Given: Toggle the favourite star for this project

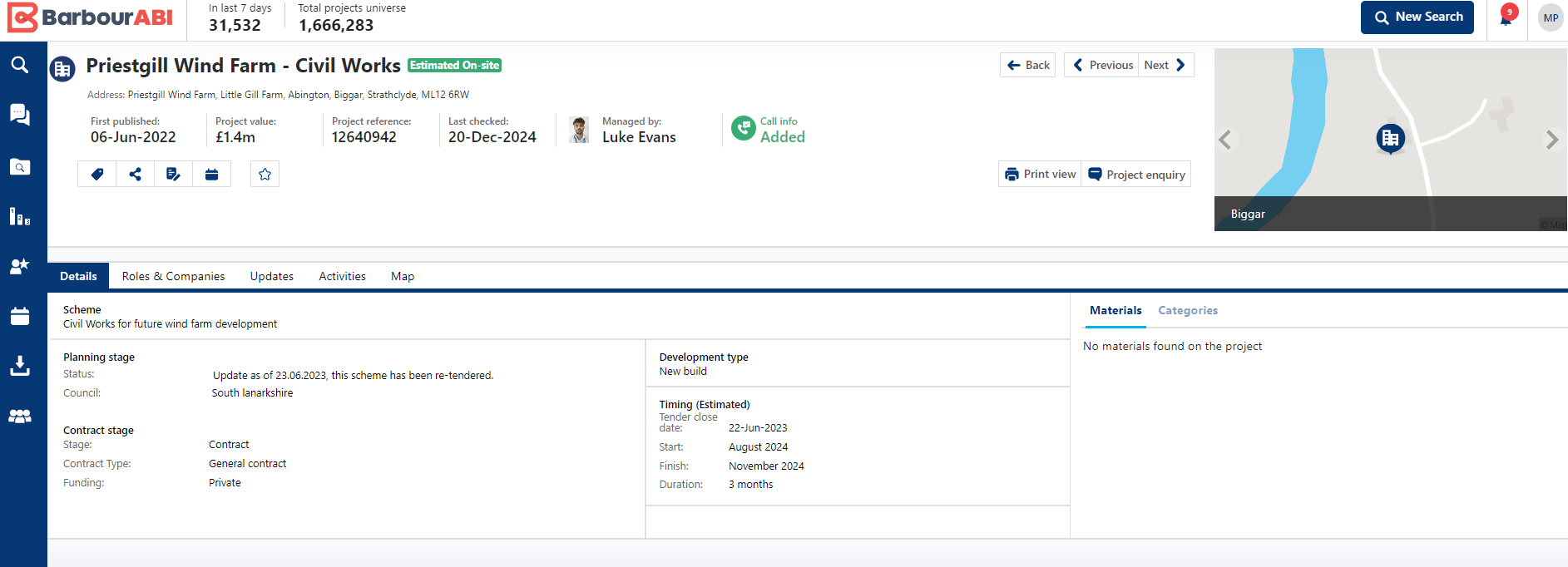Looking at the screenshot, I should (265, 175).
